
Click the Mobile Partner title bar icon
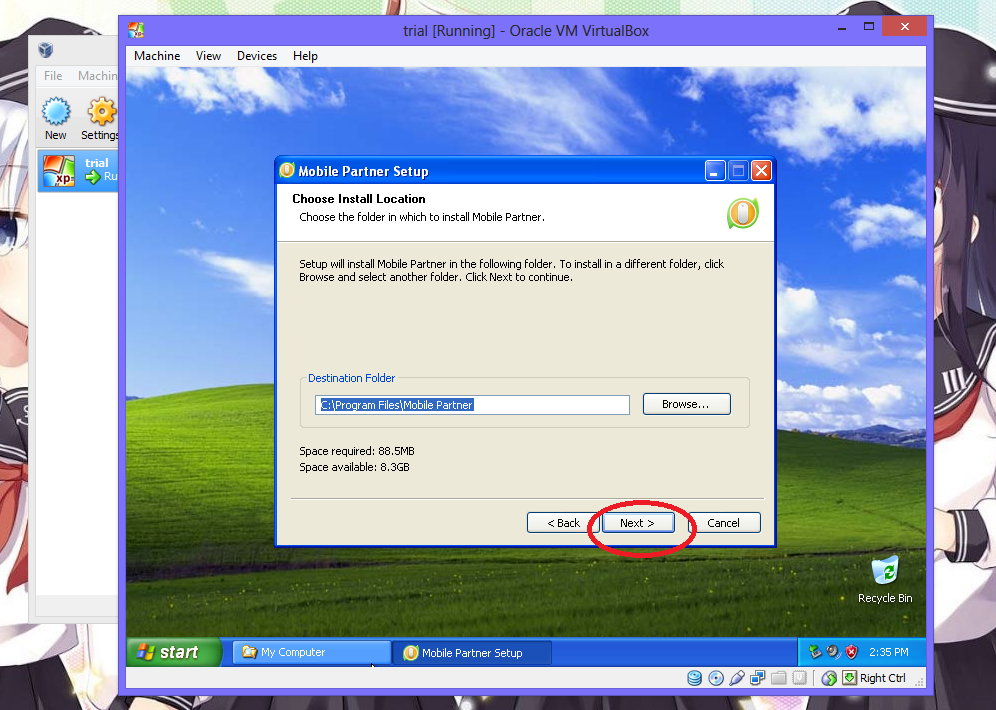click(x=287, y=170)
